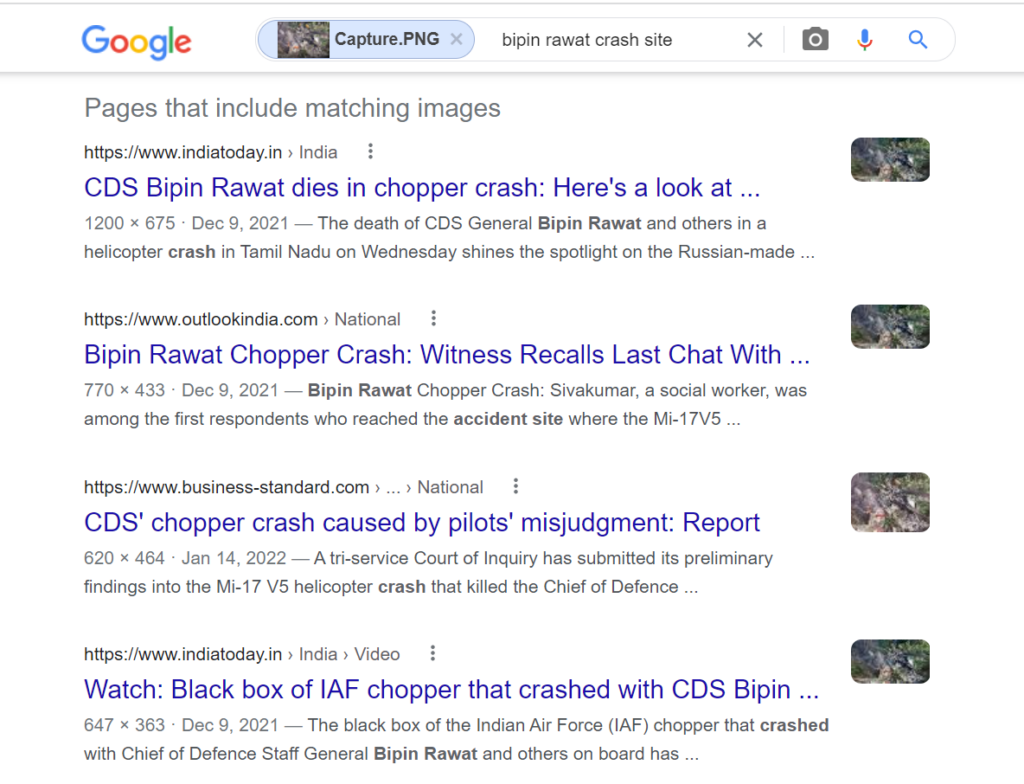1024x784 pixels.
Task: Open 'Watch: Black box of IAF chopper' link
Action: 451,690
